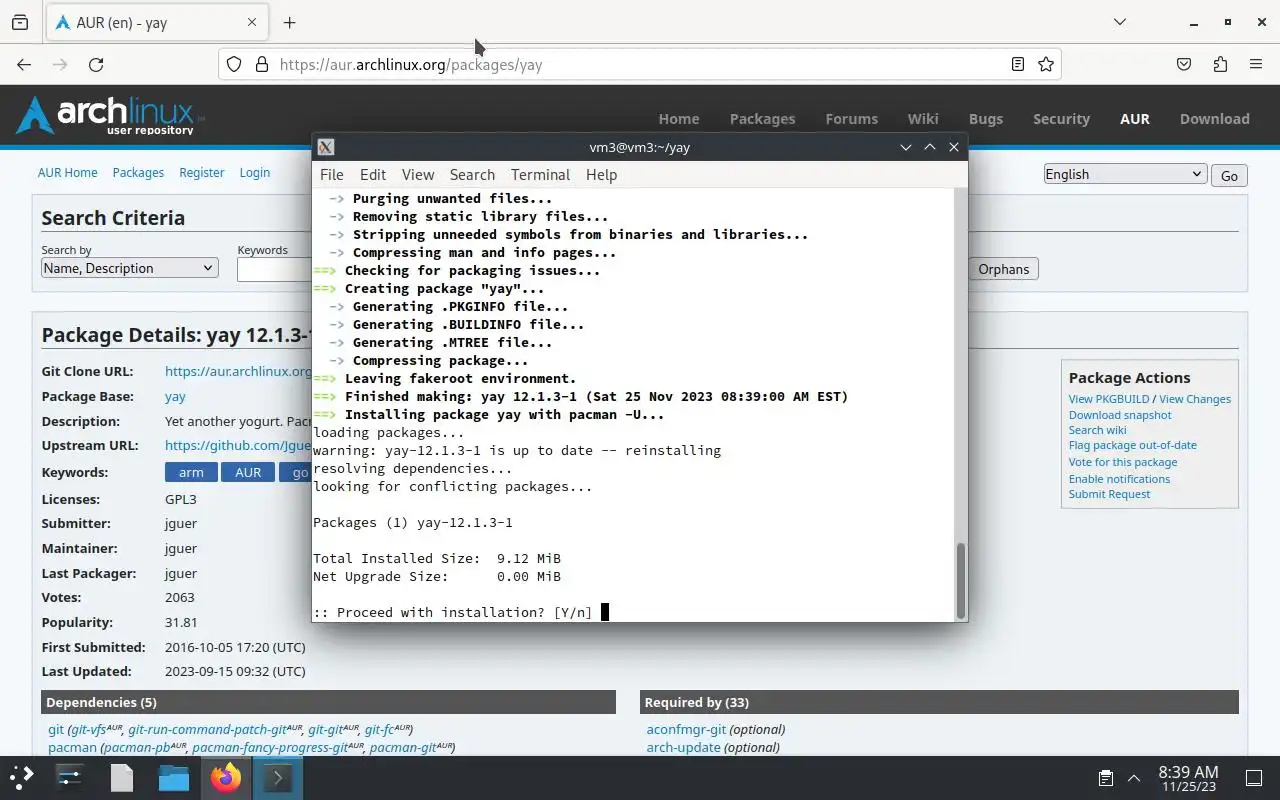
Task: Focus the aur.archlinux.org URL bar
Action: [640, 64]
